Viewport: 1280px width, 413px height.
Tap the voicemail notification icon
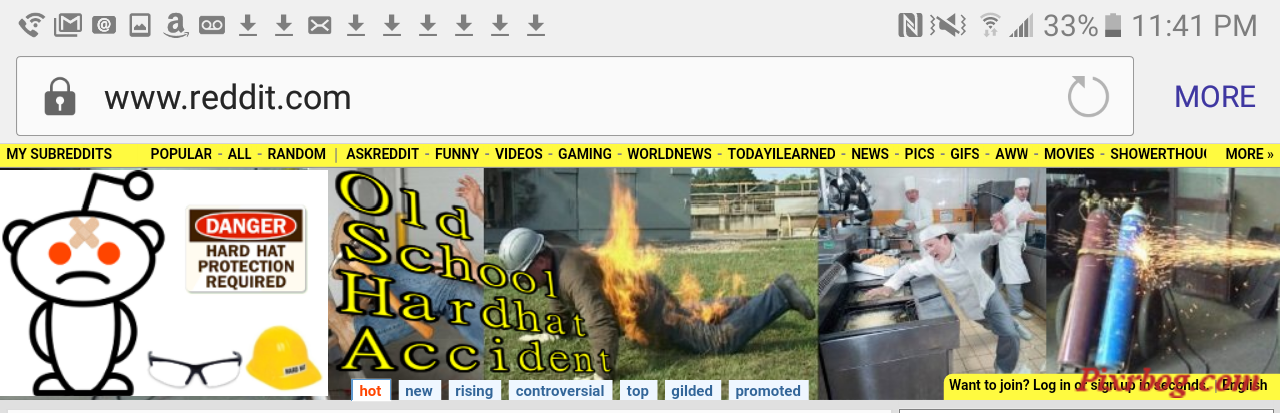pos(212,26)
